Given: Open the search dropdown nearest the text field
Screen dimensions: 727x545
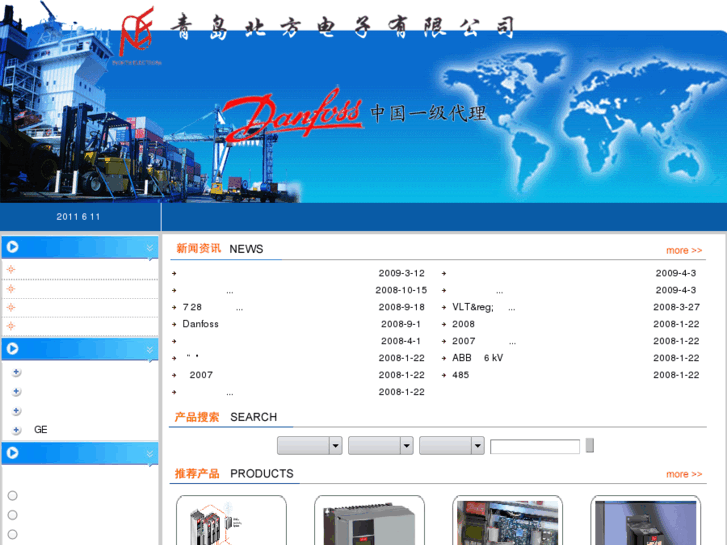Looking at the screenshot, I should pyautogui.click(x=452, y=446).
